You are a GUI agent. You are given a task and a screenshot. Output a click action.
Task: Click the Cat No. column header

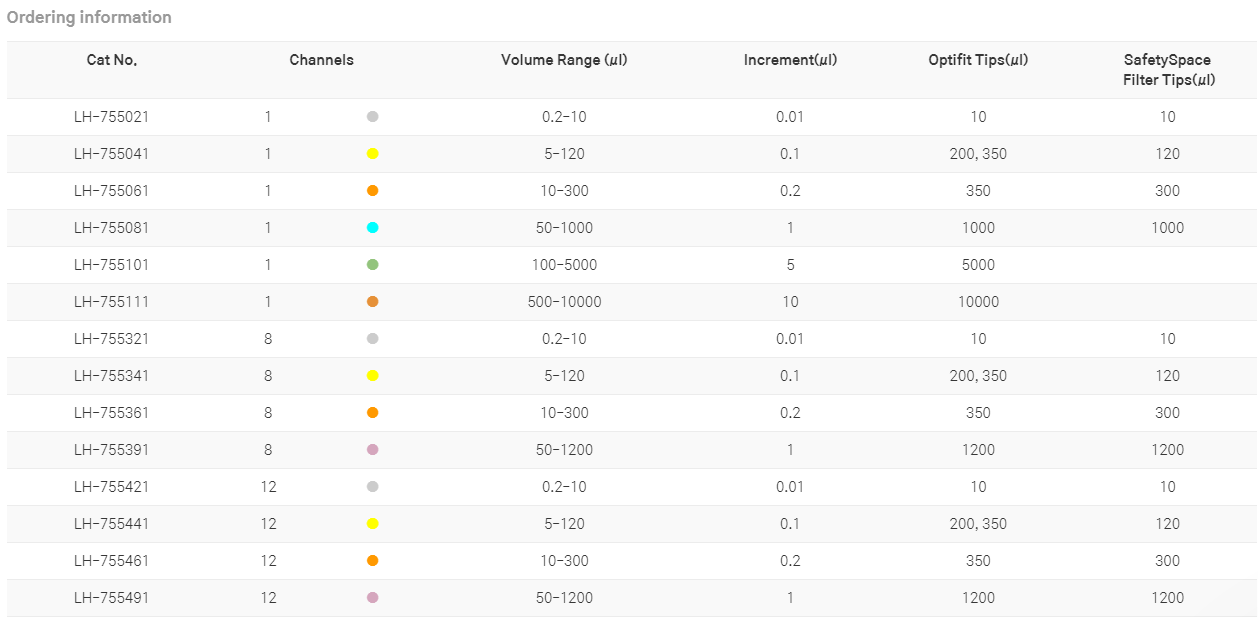[112, 60]
